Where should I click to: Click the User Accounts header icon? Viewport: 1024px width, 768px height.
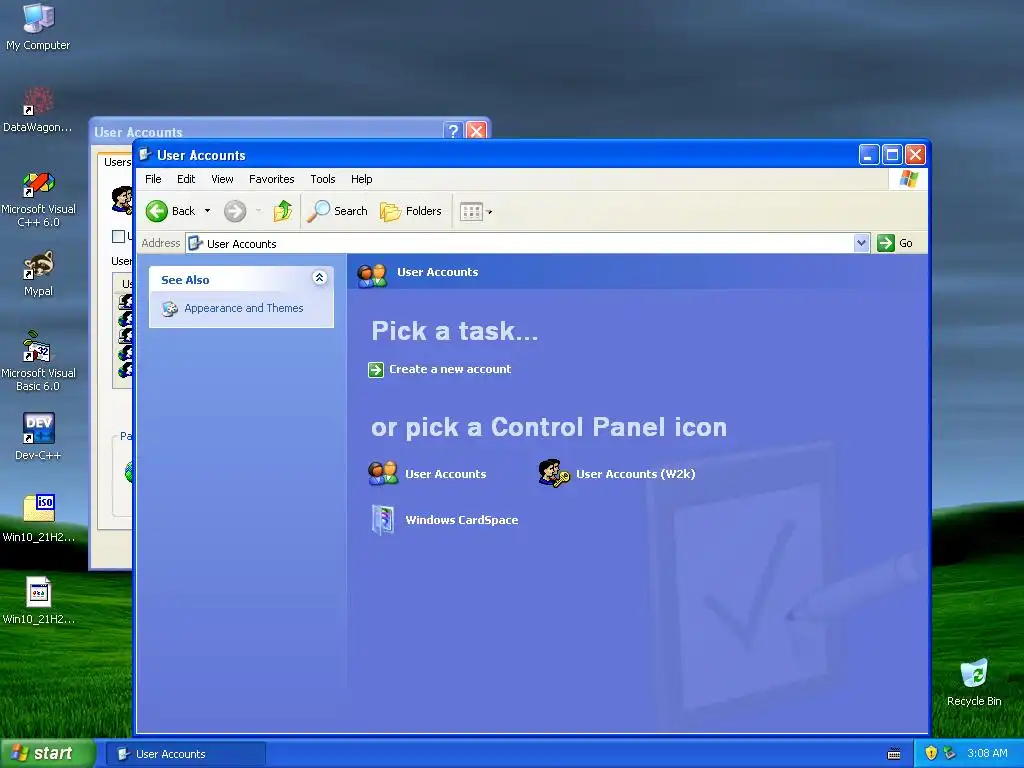point(372,275)
